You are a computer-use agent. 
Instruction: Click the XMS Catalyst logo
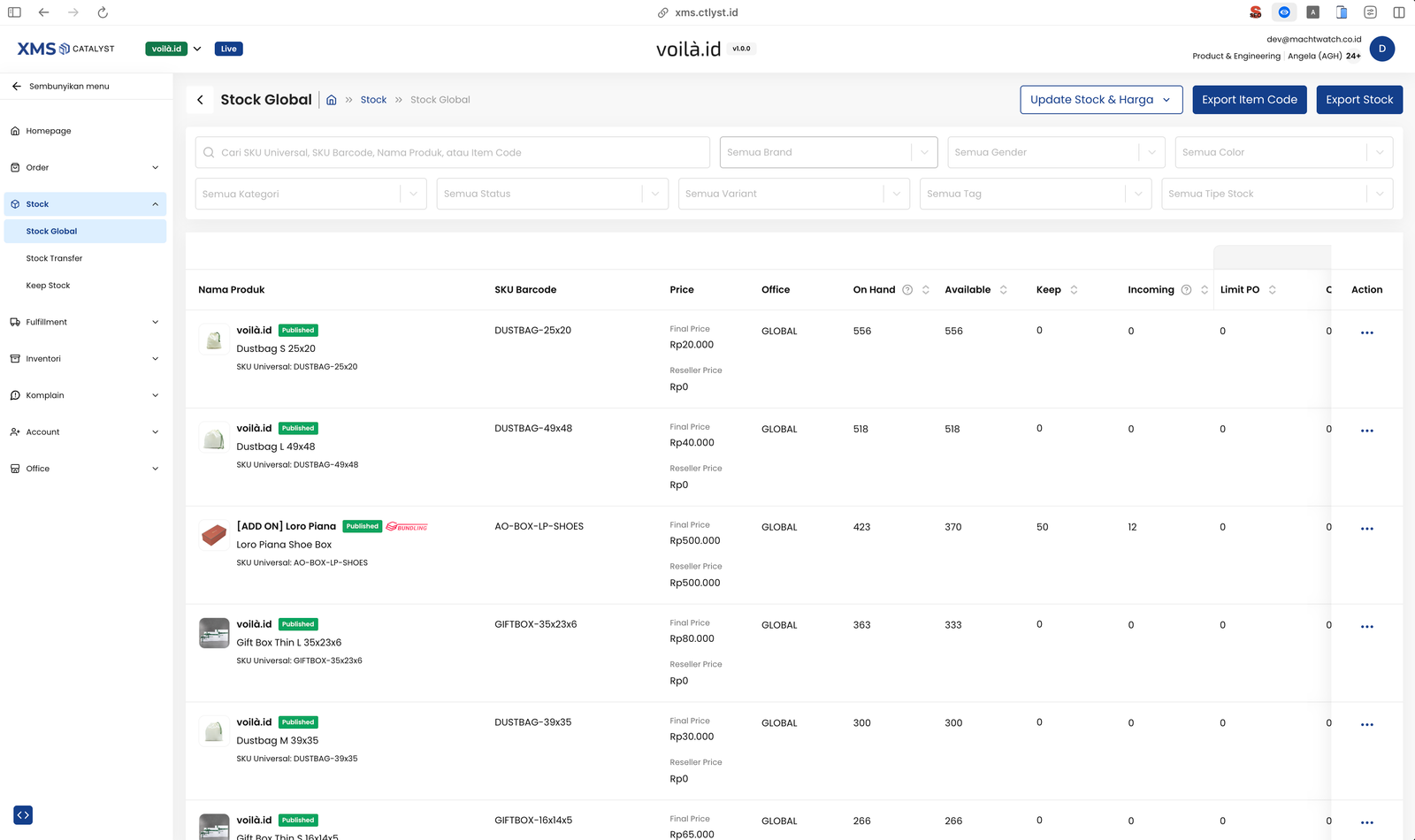click(x=66, y=49)
